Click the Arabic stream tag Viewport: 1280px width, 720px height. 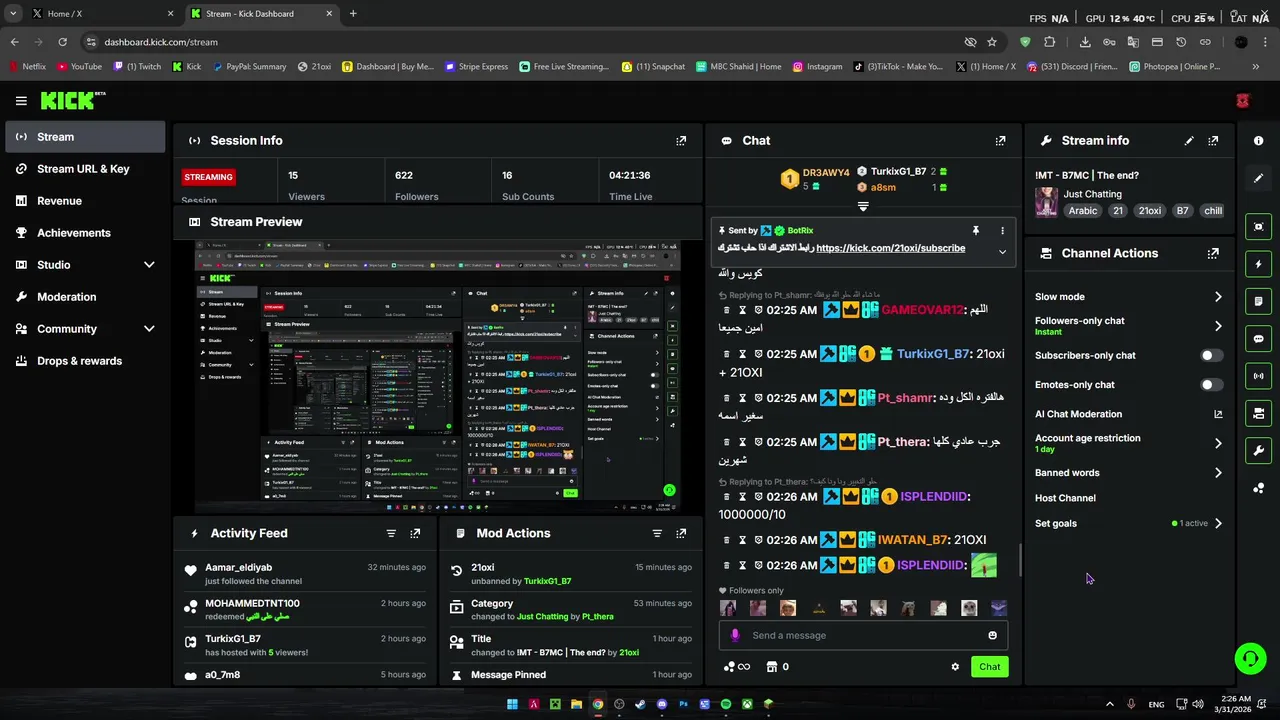1082,211
